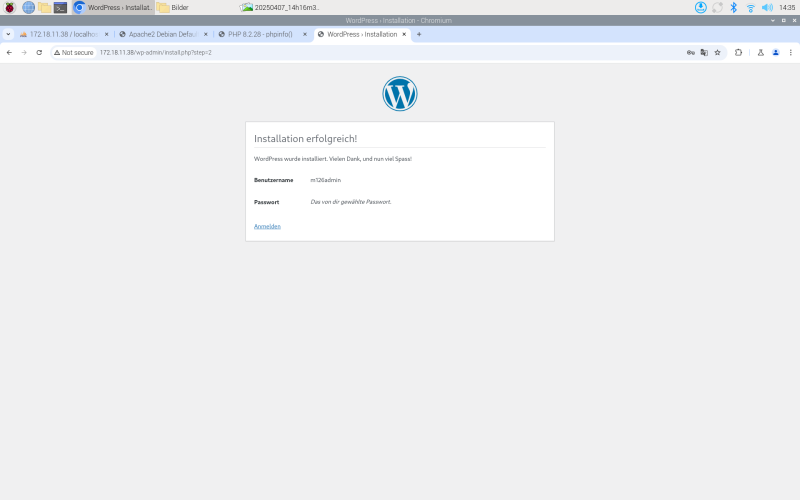800x500 pixels.
Task: Expand the tab search dropdown arrow
Action: 8,34
